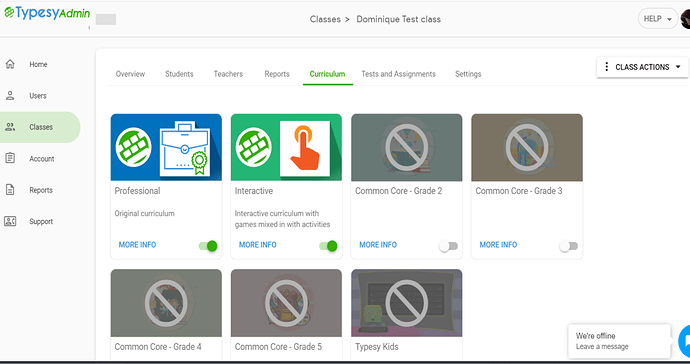The width and height of the screenshot is (690, 364).
Task: Click the 'Typesy Kids' card title
Action: (377, 347)
